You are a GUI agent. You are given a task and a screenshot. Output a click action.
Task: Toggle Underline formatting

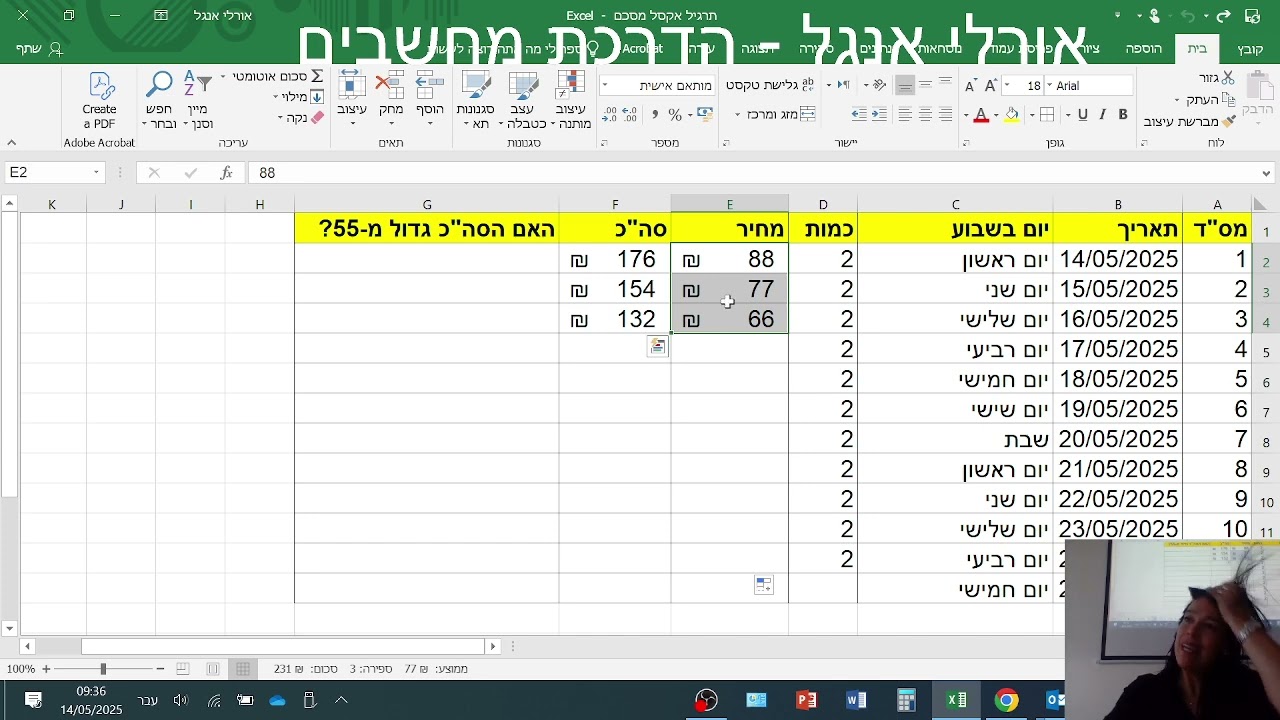pyautogui.click(x=1082, y=115)
